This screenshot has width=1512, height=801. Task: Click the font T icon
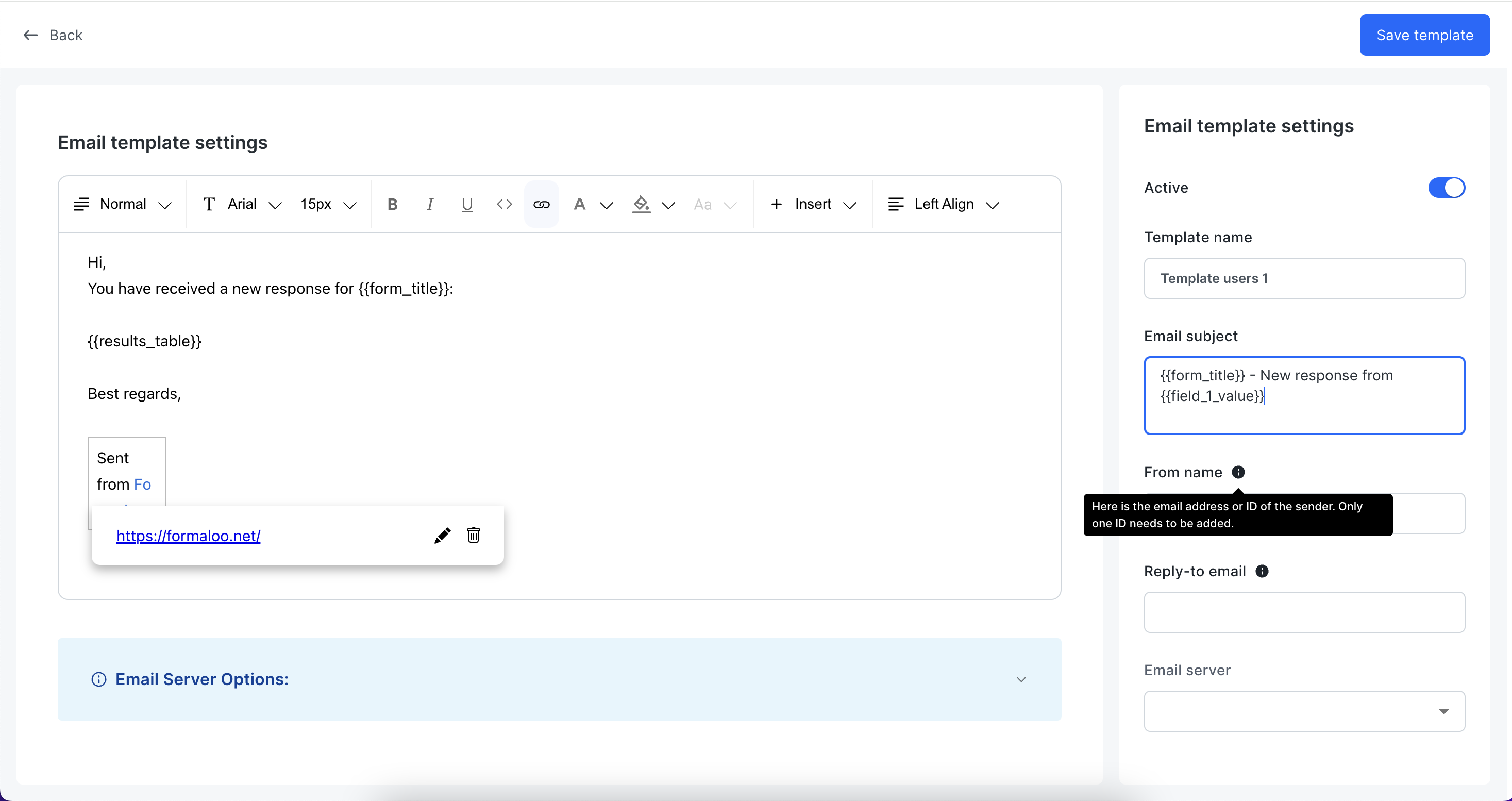(x=209, y=204)
